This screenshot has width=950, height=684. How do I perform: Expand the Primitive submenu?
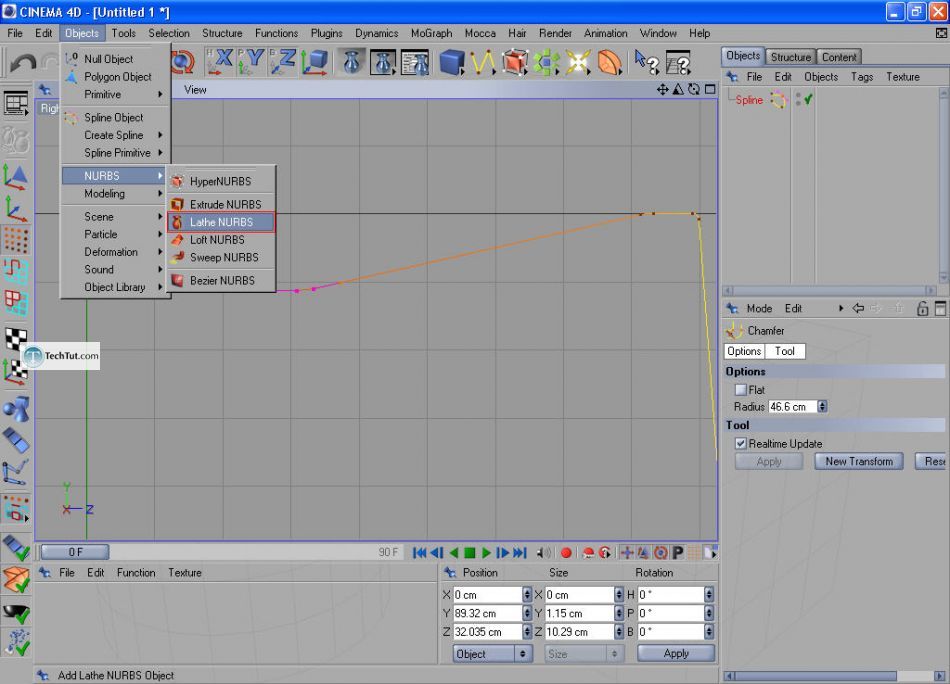pos(116,95)
